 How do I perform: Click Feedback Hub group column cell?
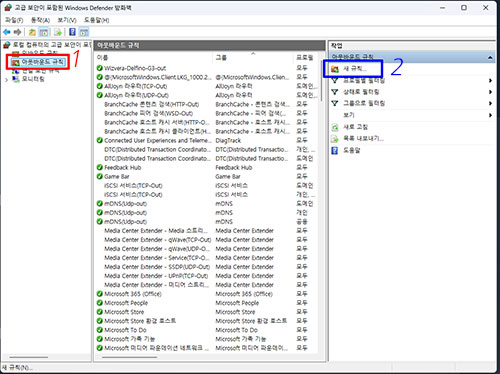[x=234, y=167]
